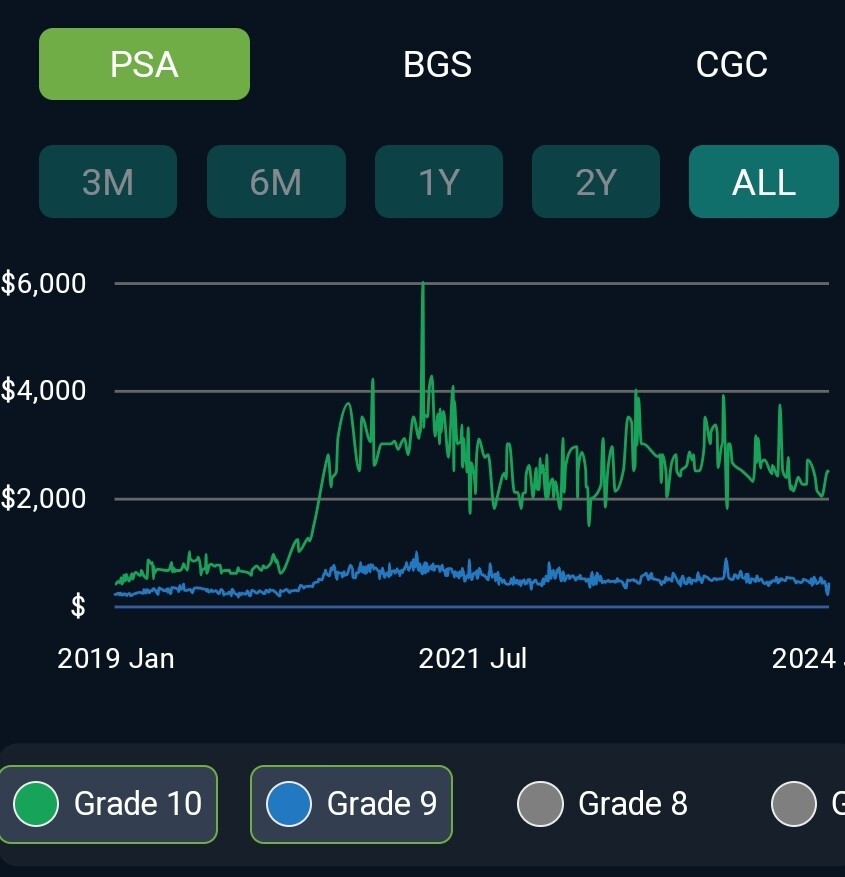Viewport: 845px width, 877px height.
Task: Tap the partially visible gray grade circle
Action: (x=794, y=804)
